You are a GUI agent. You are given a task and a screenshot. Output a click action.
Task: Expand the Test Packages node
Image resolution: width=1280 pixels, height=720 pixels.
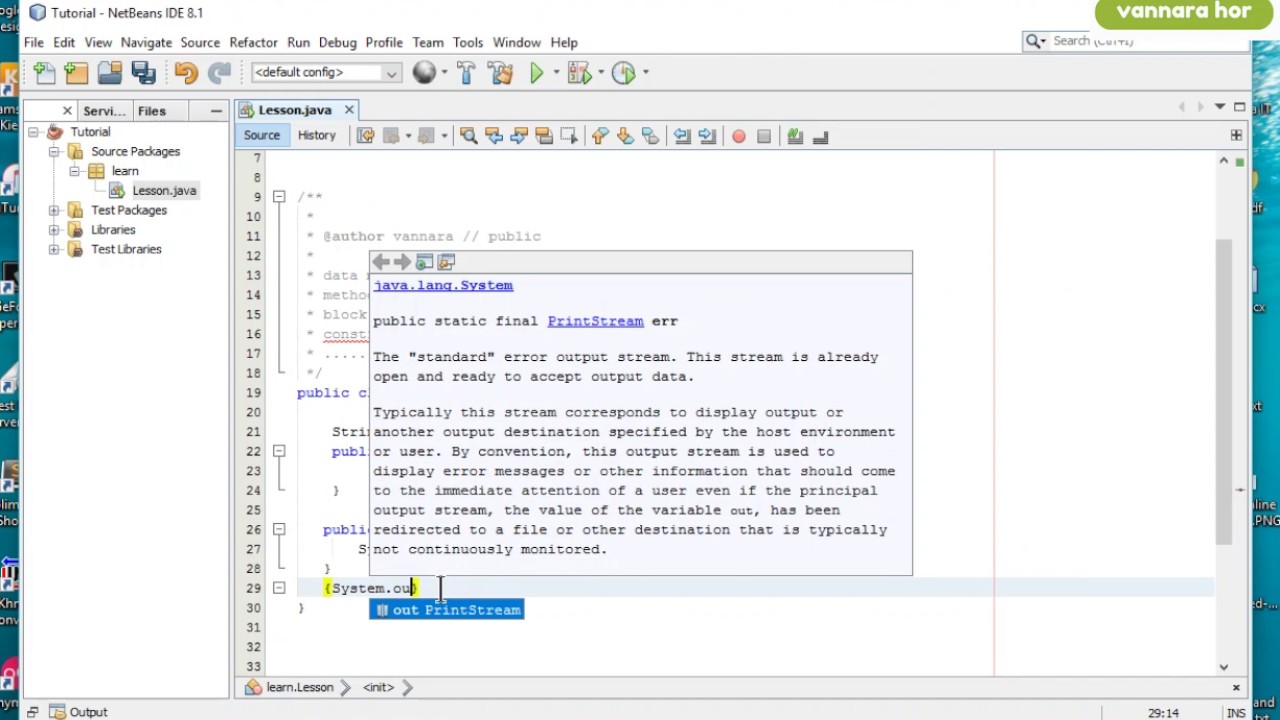point(54,210)
